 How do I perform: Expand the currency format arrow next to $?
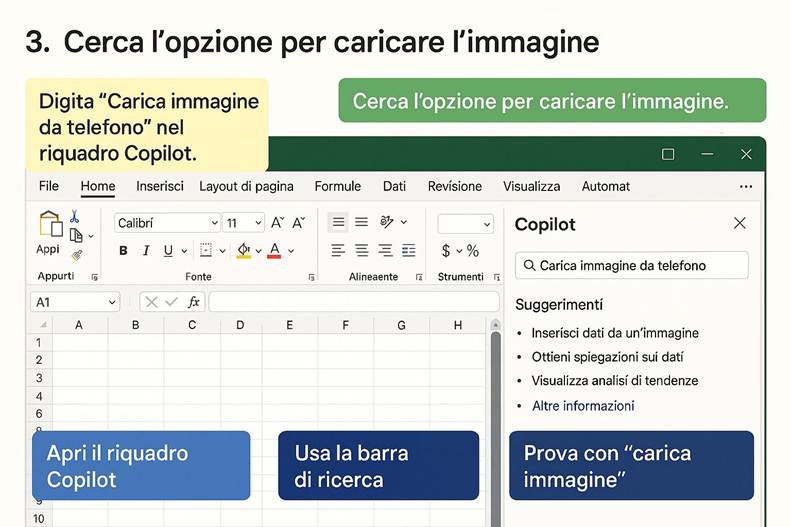point(459,251)
